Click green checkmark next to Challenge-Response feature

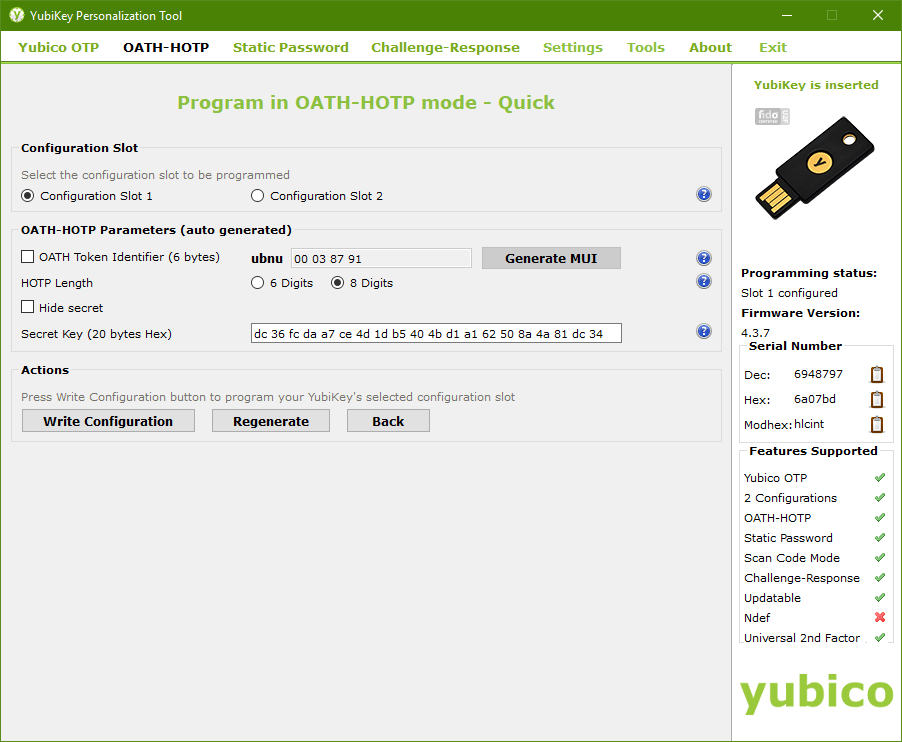click(880, 577)
